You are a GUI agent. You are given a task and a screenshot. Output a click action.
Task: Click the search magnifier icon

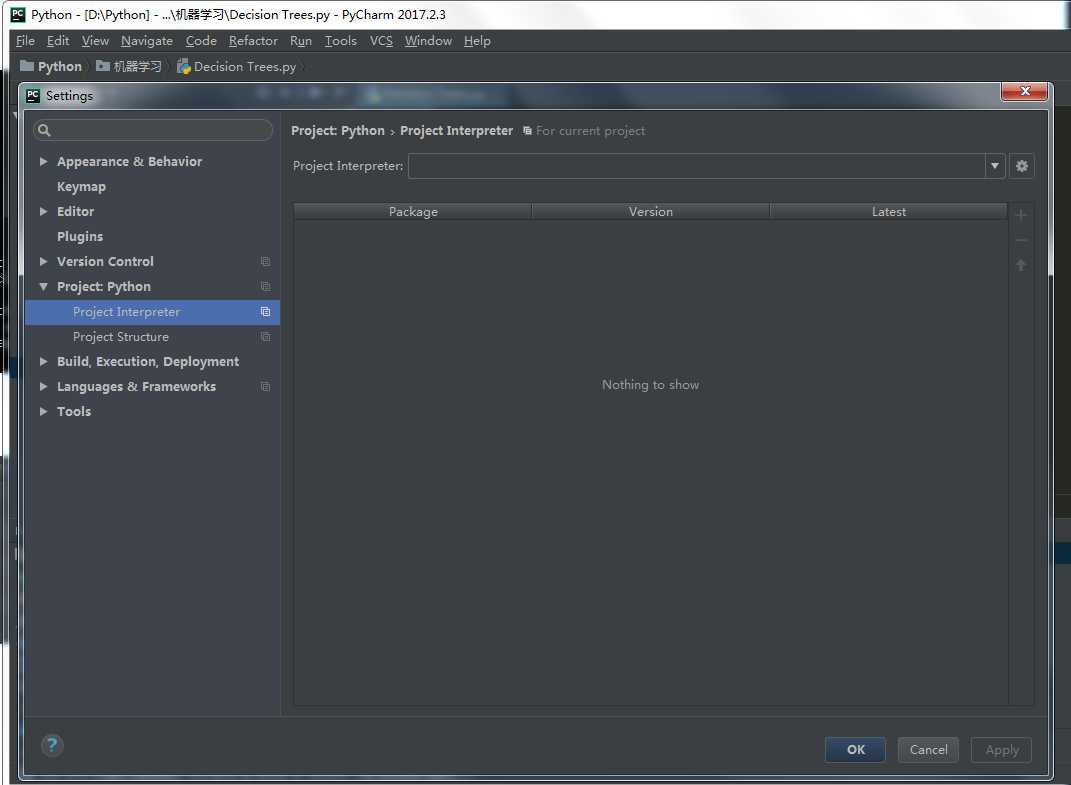44,130
